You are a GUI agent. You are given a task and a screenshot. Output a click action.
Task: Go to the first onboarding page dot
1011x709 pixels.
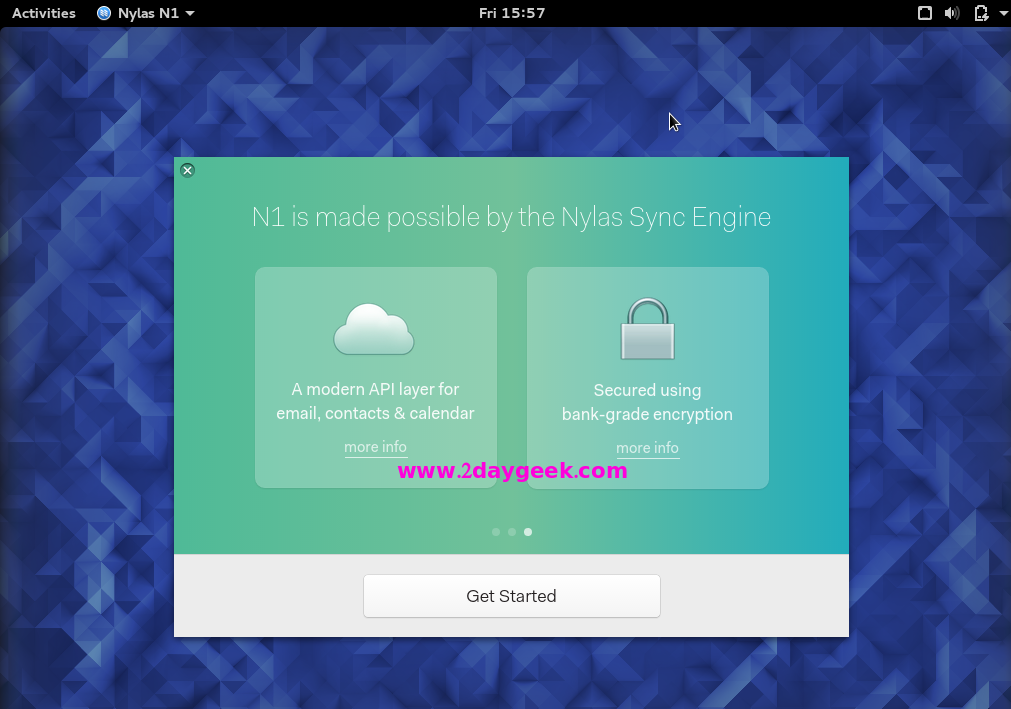click(496, 532)
